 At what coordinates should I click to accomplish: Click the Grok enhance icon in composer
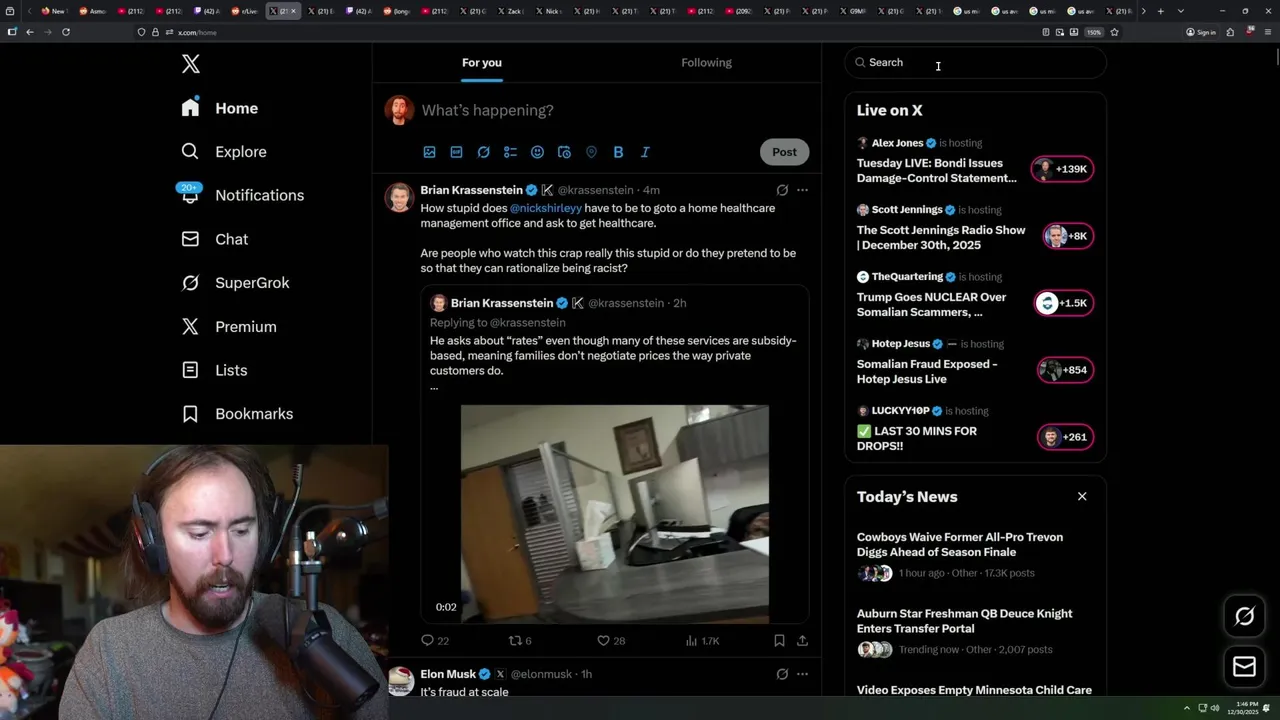pos(483,152)
